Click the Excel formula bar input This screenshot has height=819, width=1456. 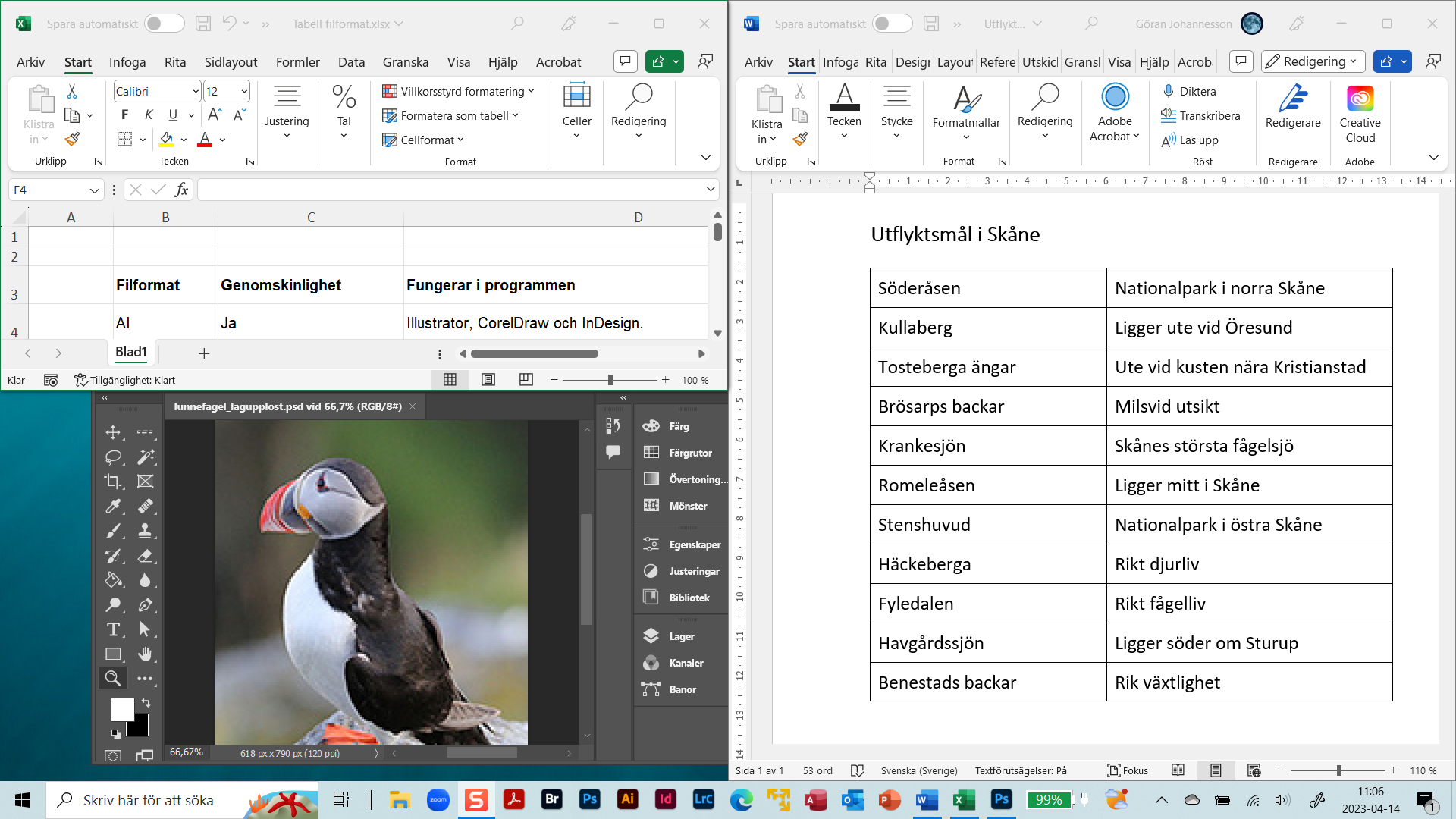pos(447,190)
